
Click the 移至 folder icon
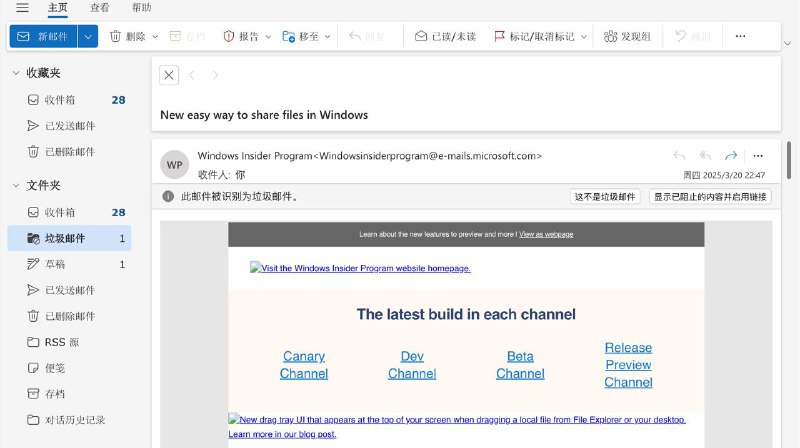pyautogui.click(x=289, y=36)
